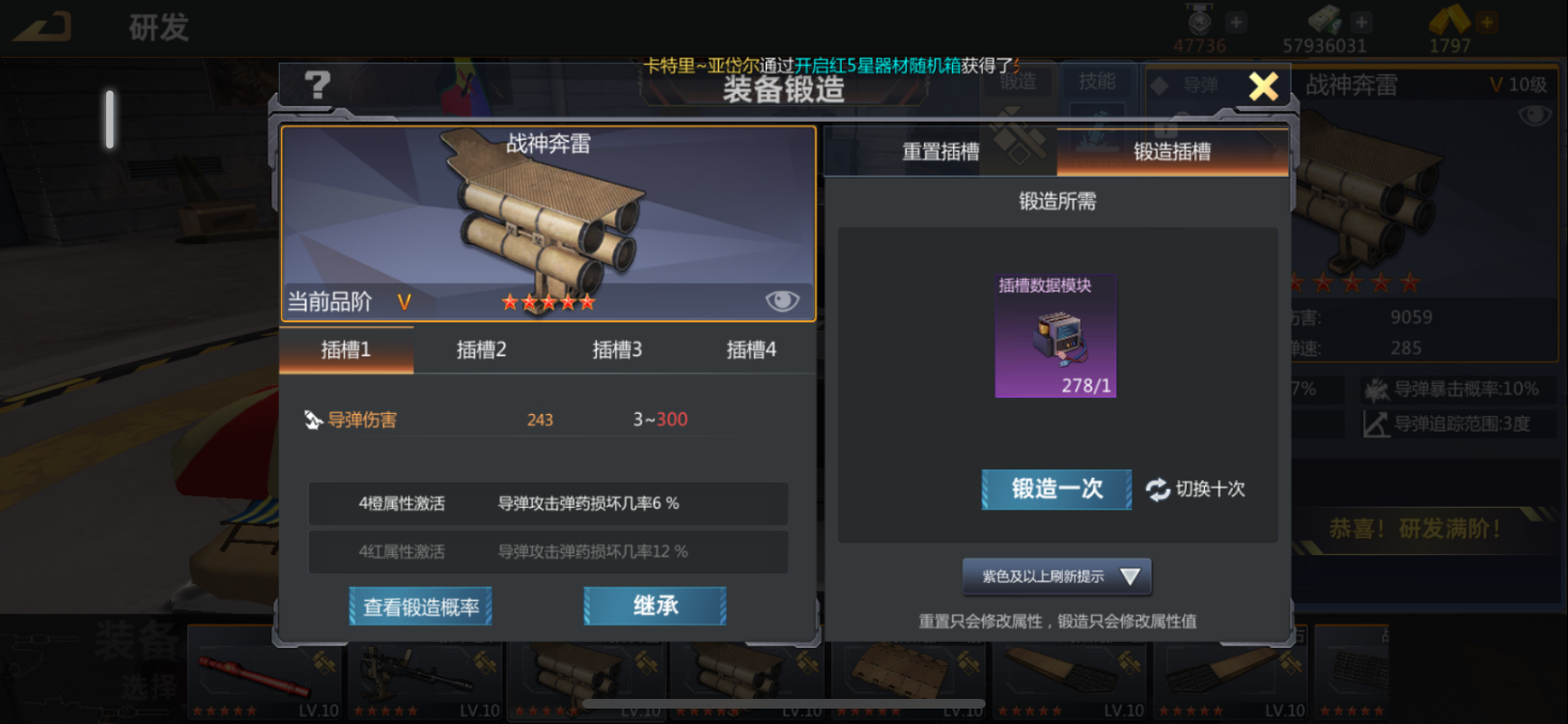Tap the plus icon beside 47736 currency
The height and width of the screenshot is (724, 1568).
click(x=1236, y=21)
